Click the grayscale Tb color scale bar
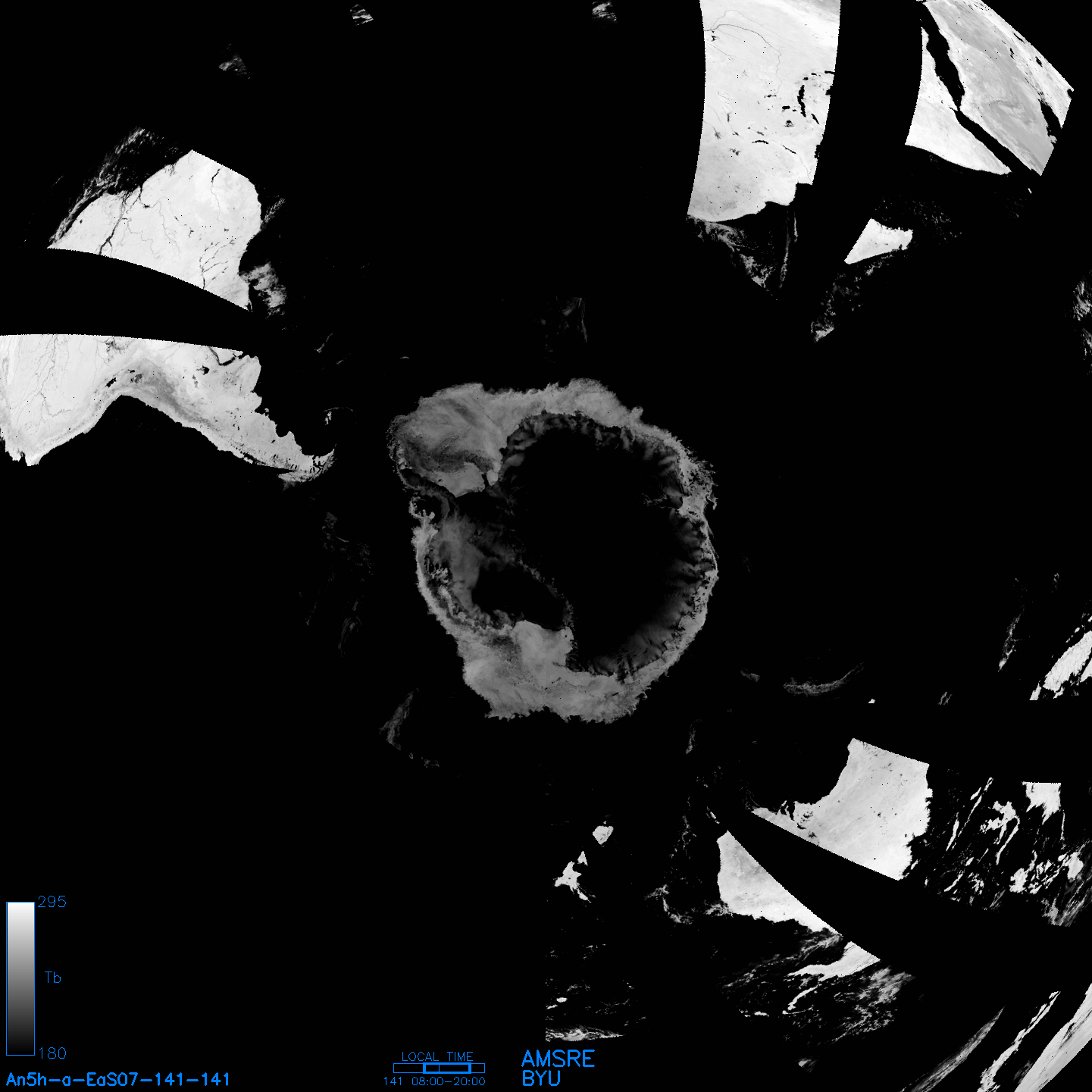 click(20, 978)
